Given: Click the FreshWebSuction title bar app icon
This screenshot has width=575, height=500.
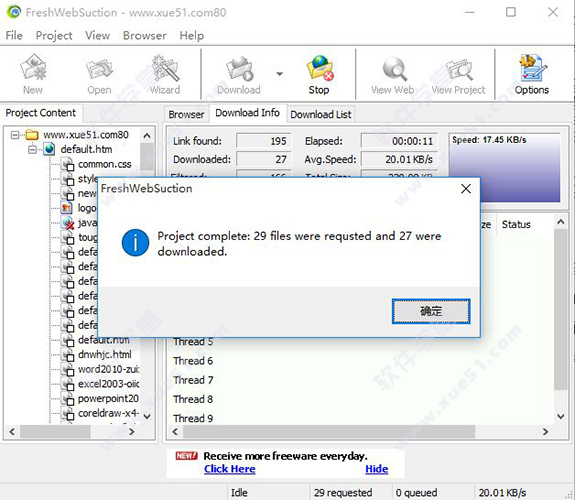Looking at the screenshot, I should [14, 12].
